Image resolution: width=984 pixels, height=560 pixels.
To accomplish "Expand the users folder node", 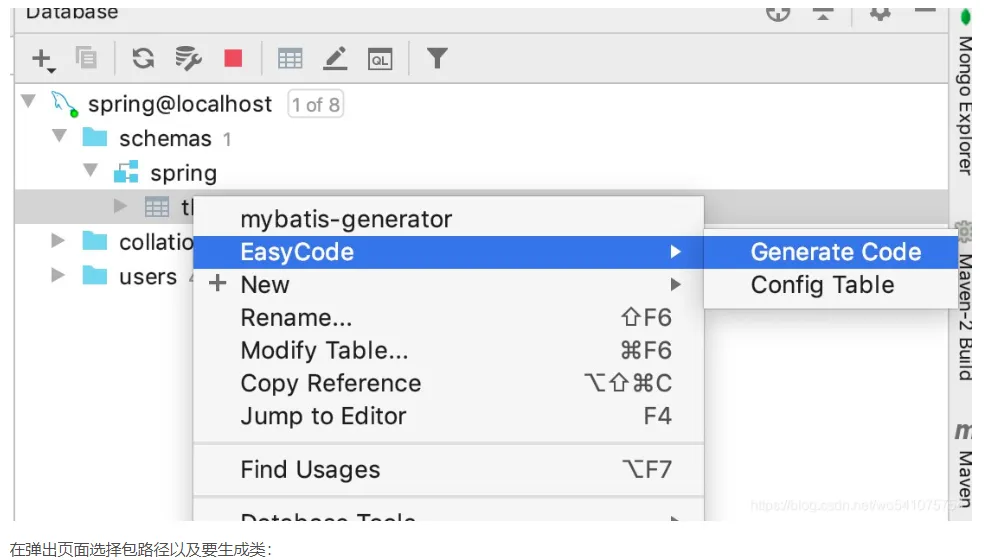I will point(59,275).
